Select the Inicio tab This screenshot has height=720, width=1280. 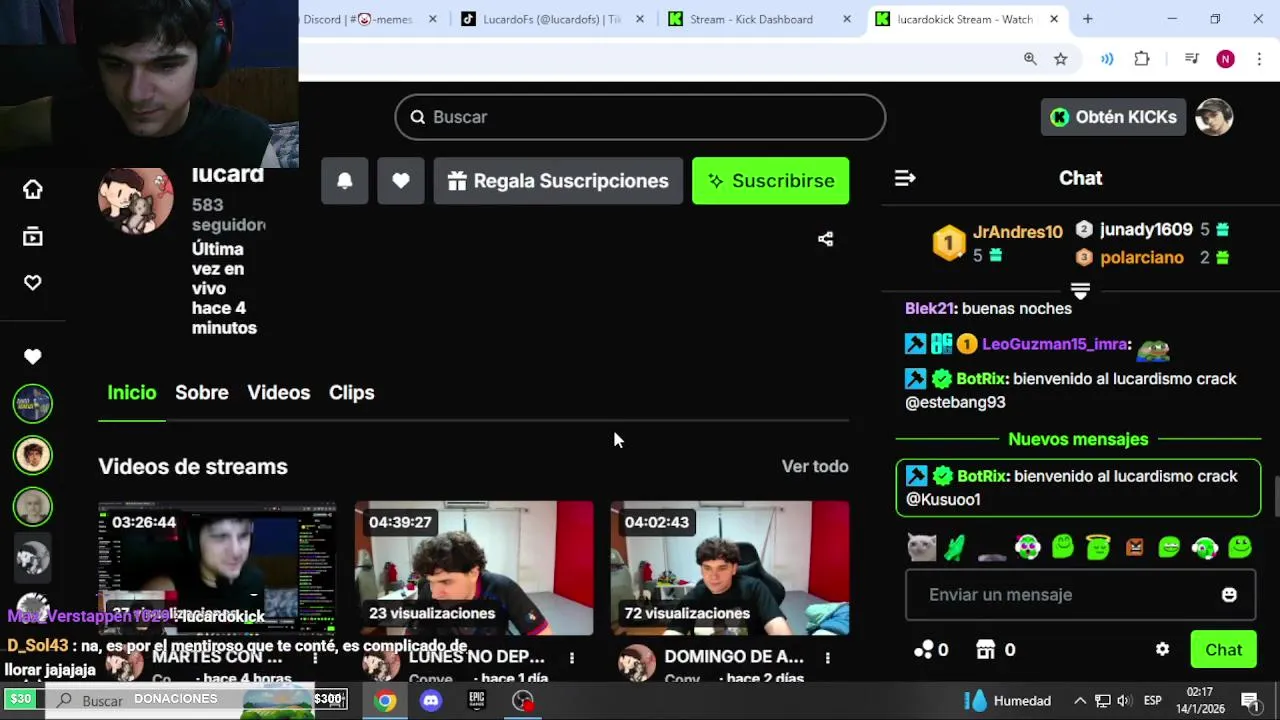coord(132,392)
